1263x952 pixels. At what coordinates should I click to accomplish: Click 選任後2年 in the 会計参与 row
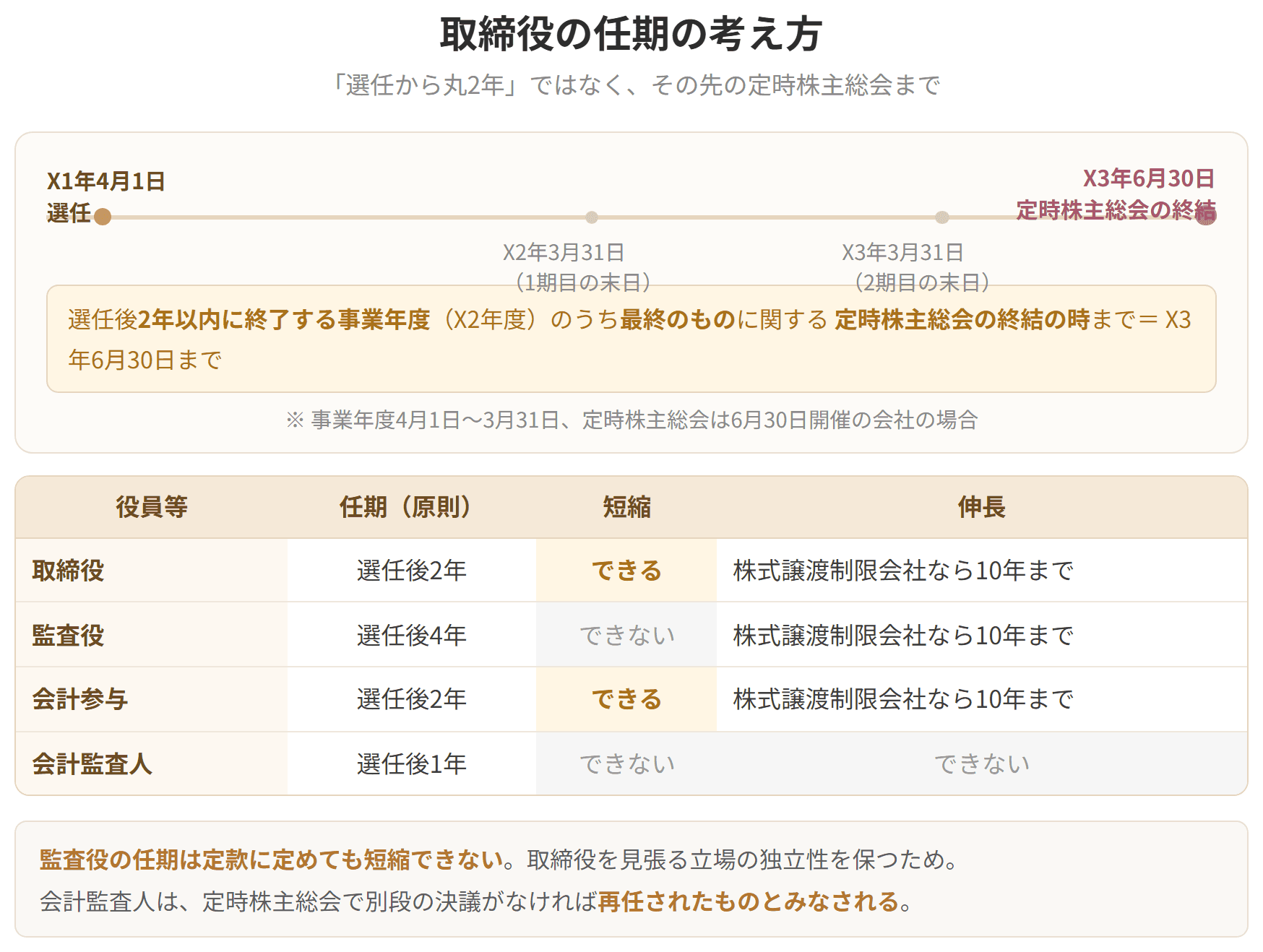coord(411,699)
